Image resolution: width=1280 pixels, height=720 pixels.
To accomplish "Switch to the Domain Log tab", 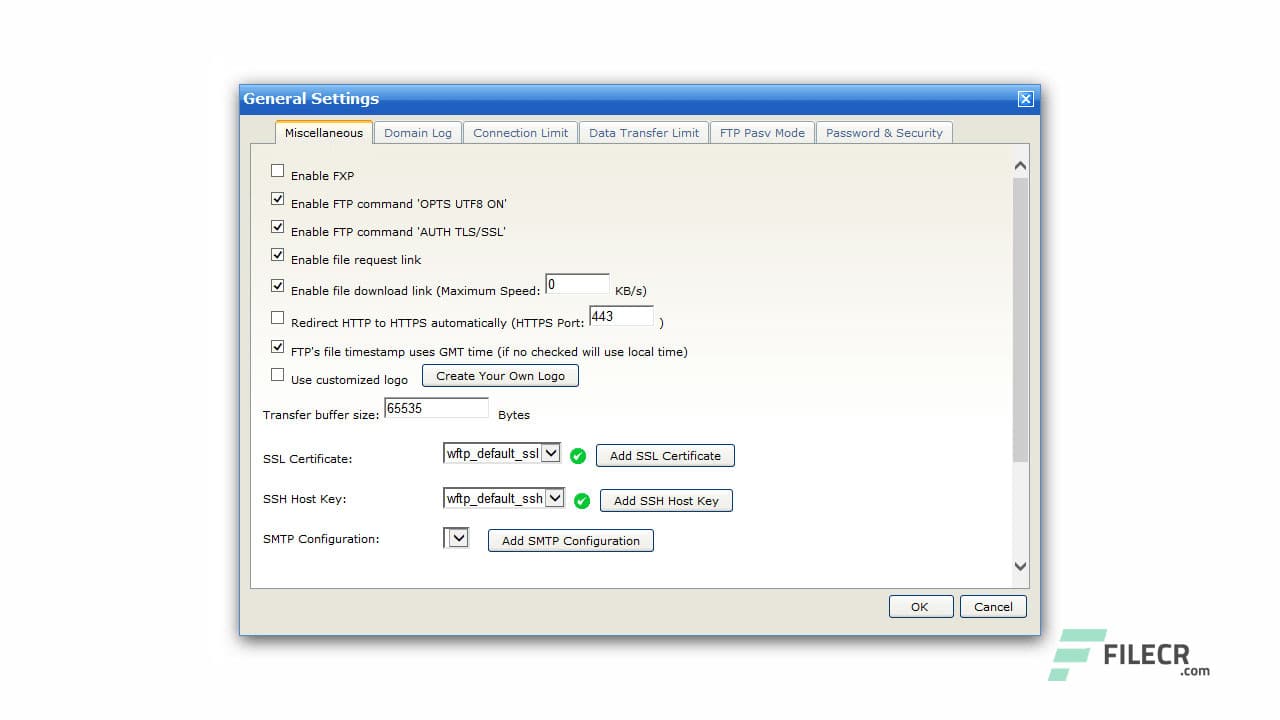I will tap(418, 132).
